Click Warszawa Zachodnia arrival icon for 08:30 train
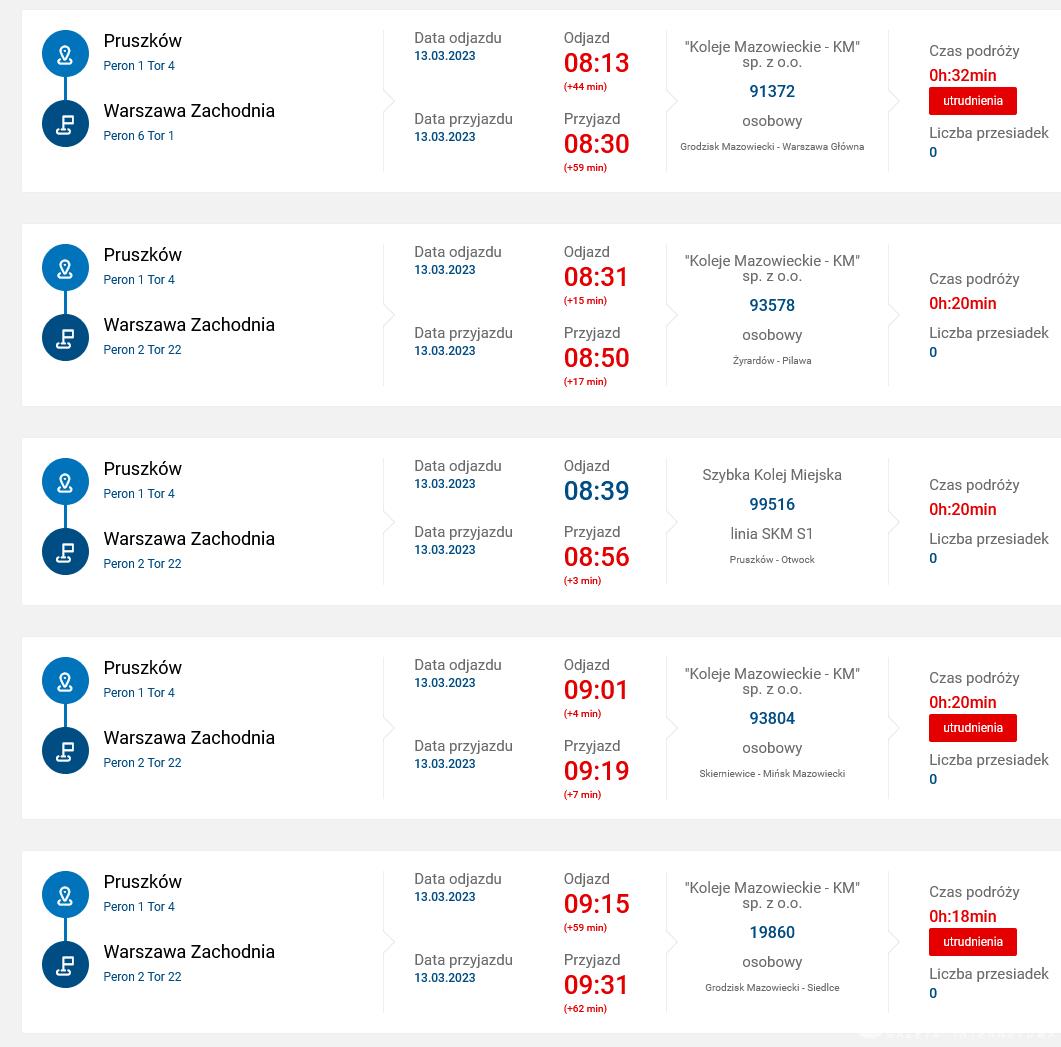The height and width of the screenshot is (1047, 1061). click(65, 124)
